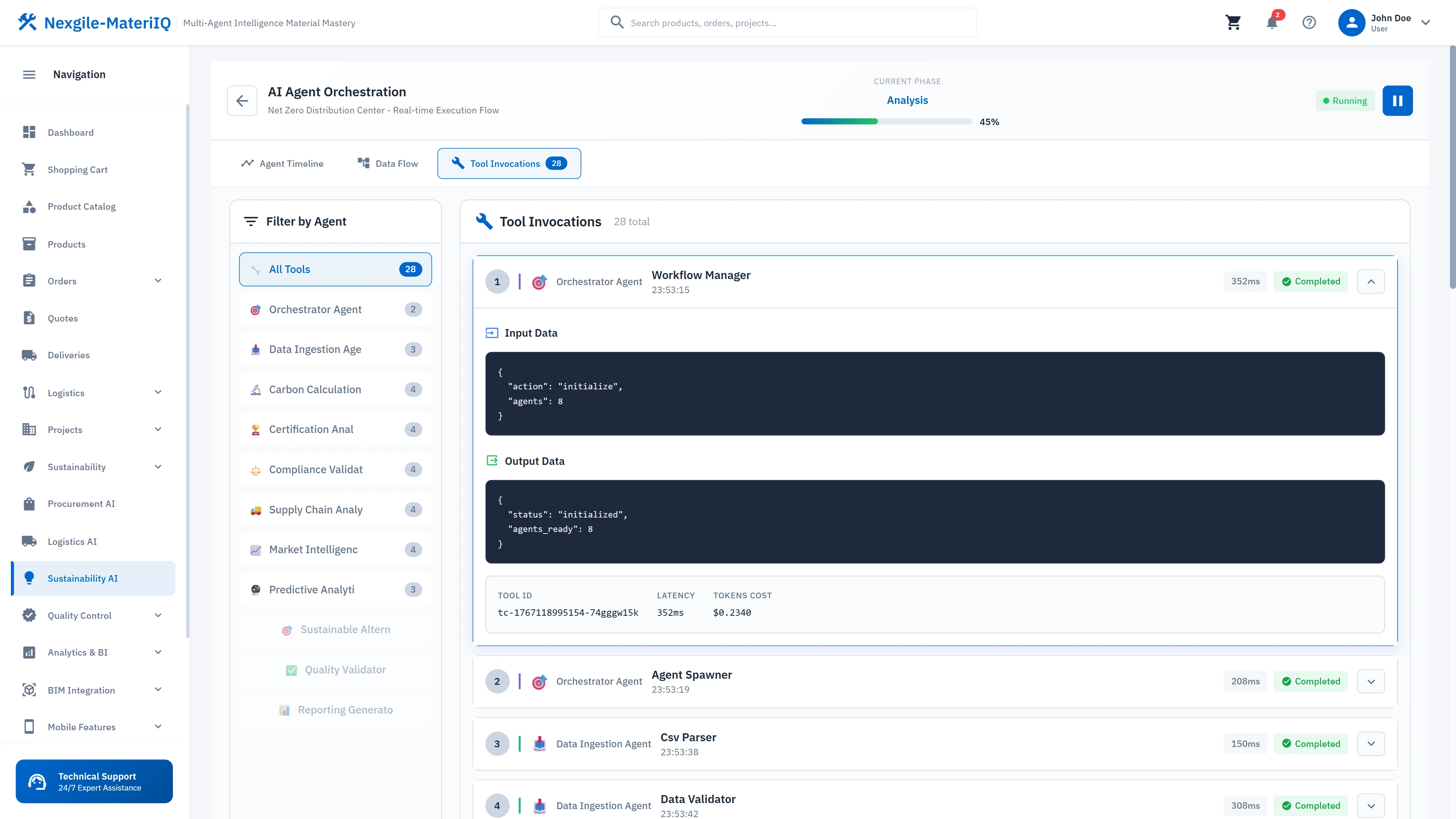Filter tool invocations by Carbon Calculation agent
The image size is (1456, 819).
pos(334,389)
